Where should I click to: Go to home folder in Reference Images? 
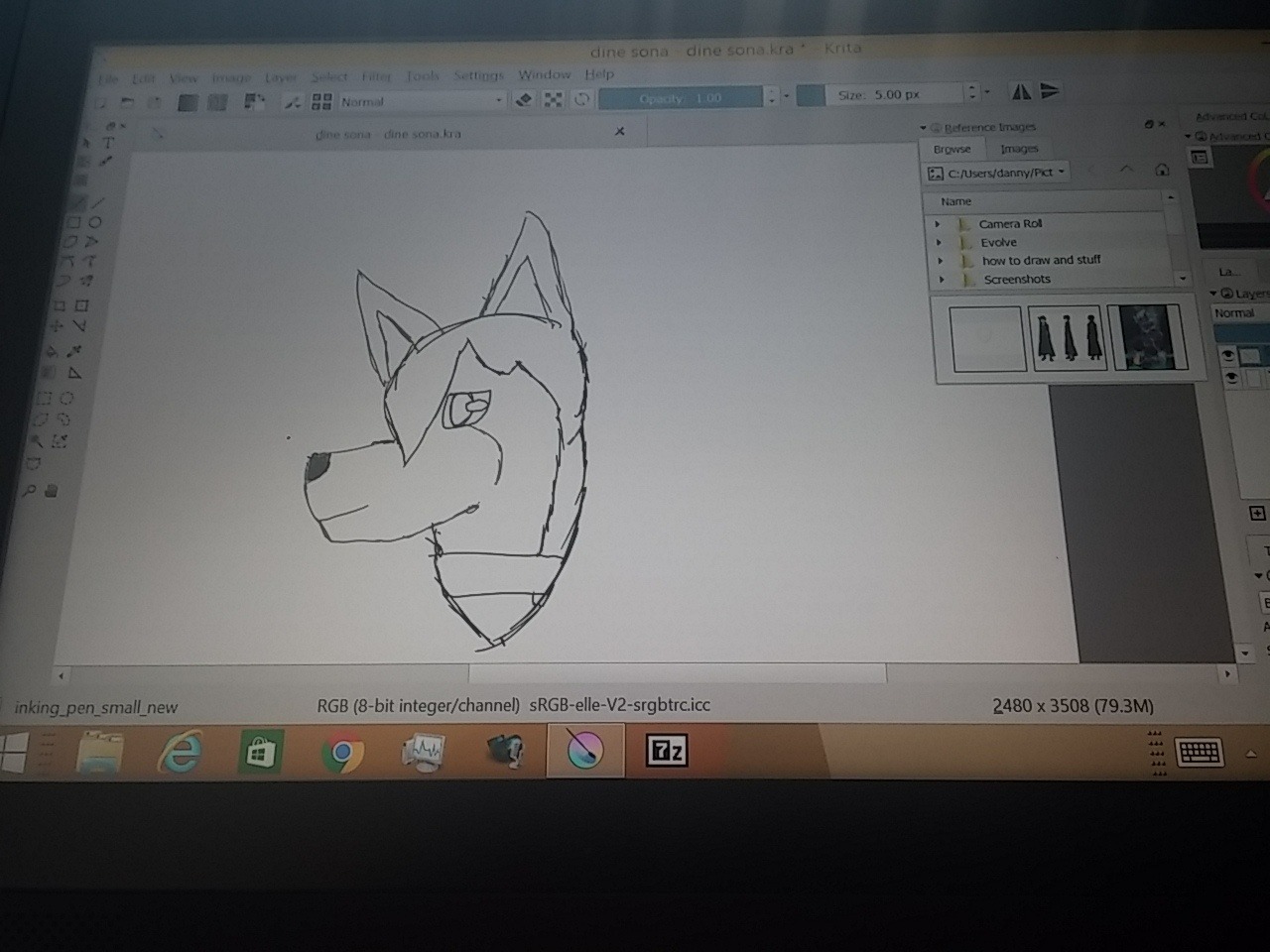[1162, 170]
